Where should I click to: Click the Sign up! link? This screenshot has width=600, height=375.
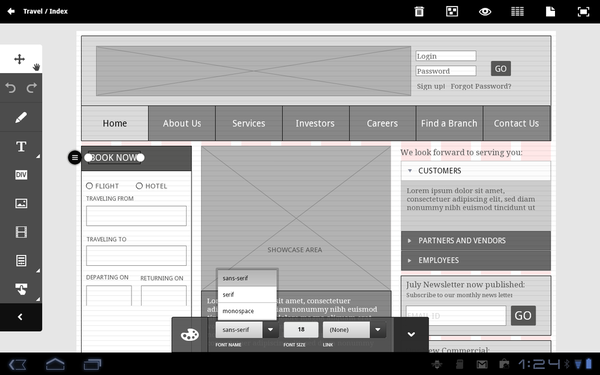click(x=431, y=86)
